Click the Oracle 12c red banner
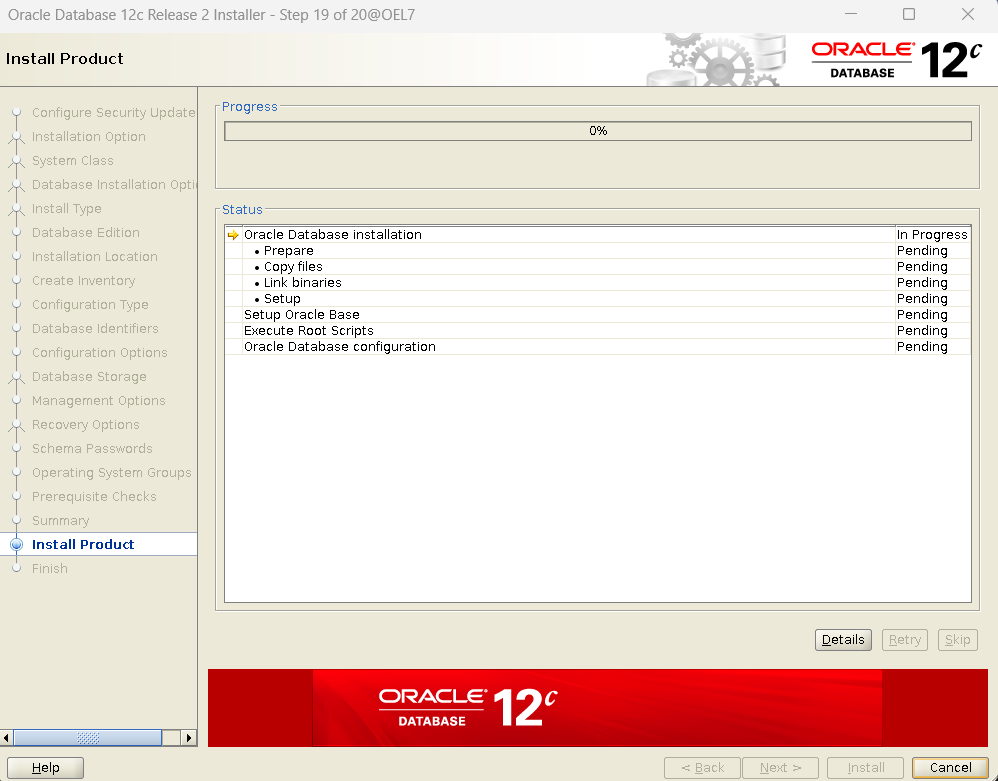Viewport: 998px width, 781px height. pos(598,708)
